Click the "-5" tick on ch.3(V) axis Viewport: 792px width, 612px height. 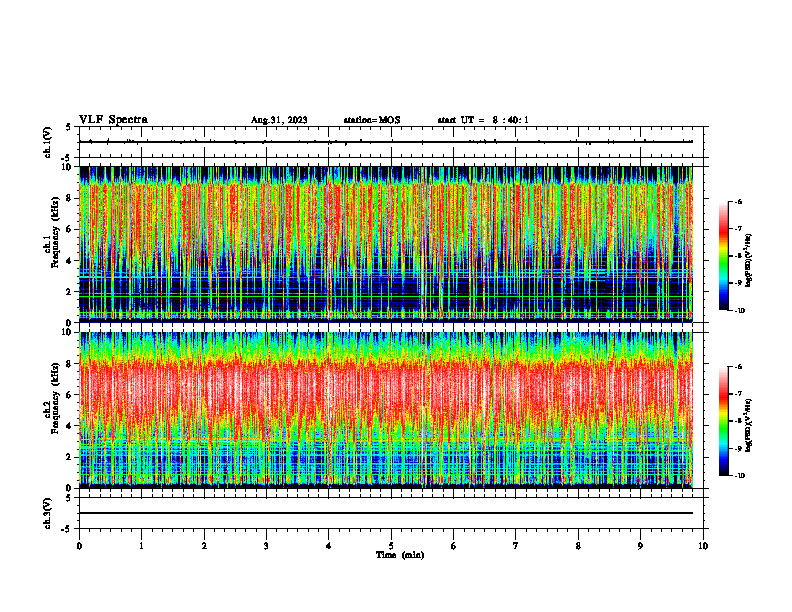67,529
